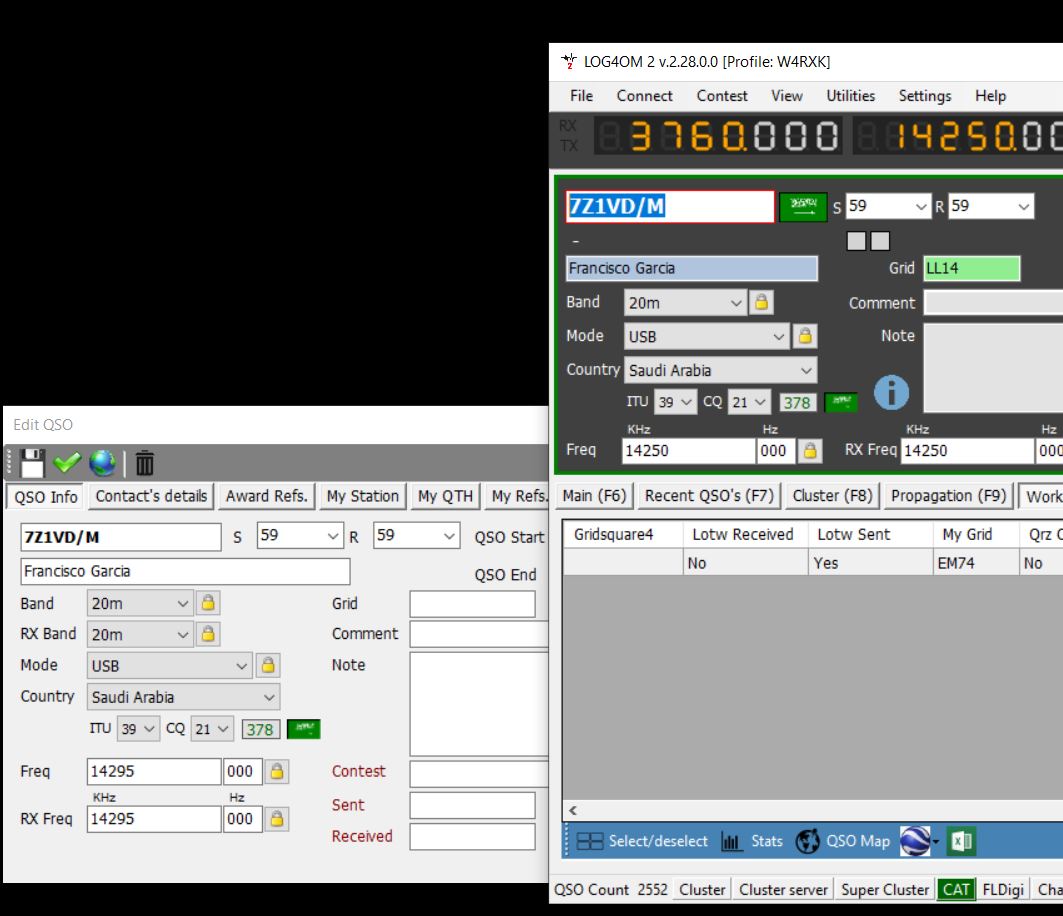Open the Stats bar chart icon
Screen dimensions: 1063x916
[731, 841]
